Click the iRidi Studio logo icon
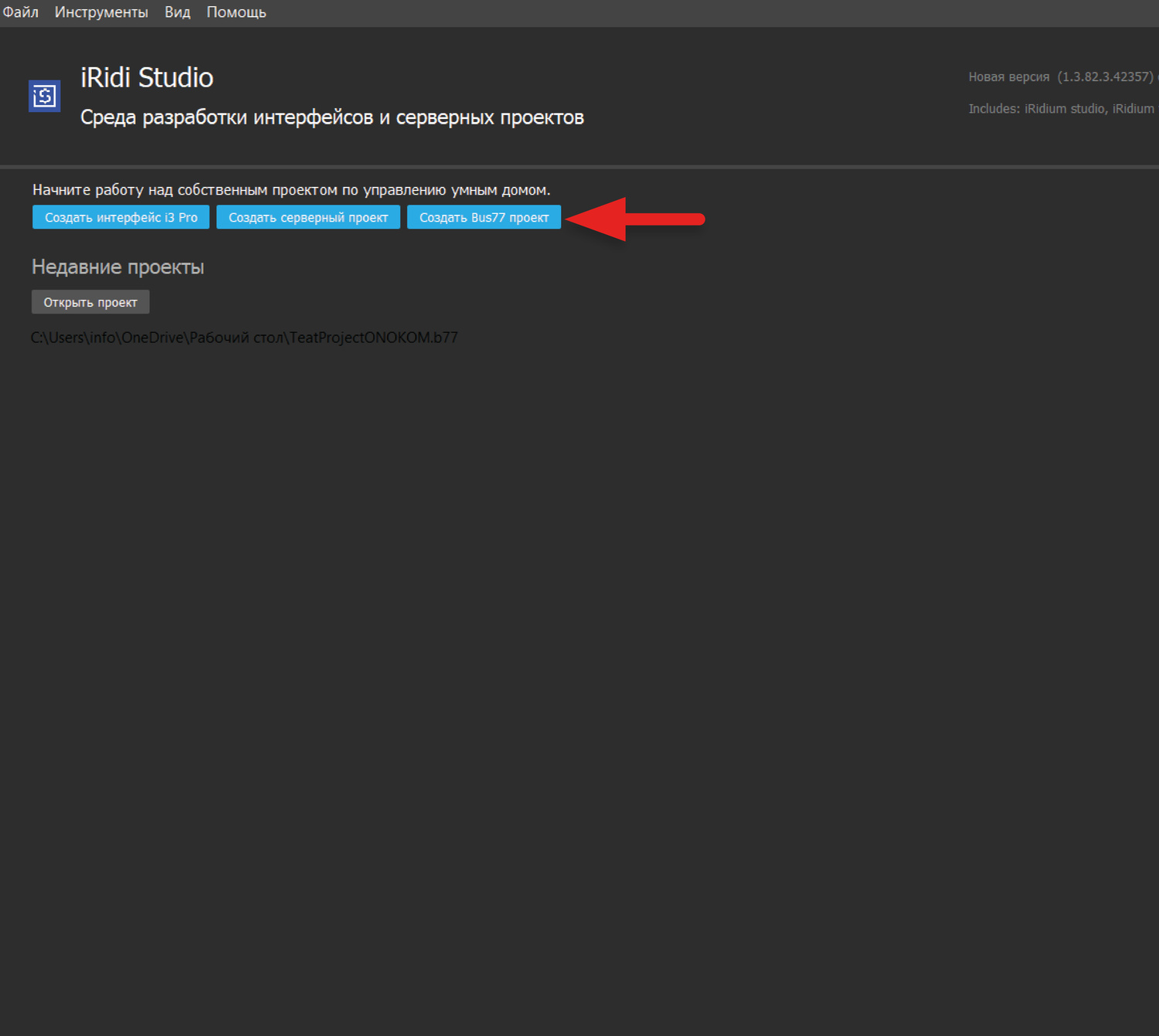1159x1036 pixels. tap(45, 97)
